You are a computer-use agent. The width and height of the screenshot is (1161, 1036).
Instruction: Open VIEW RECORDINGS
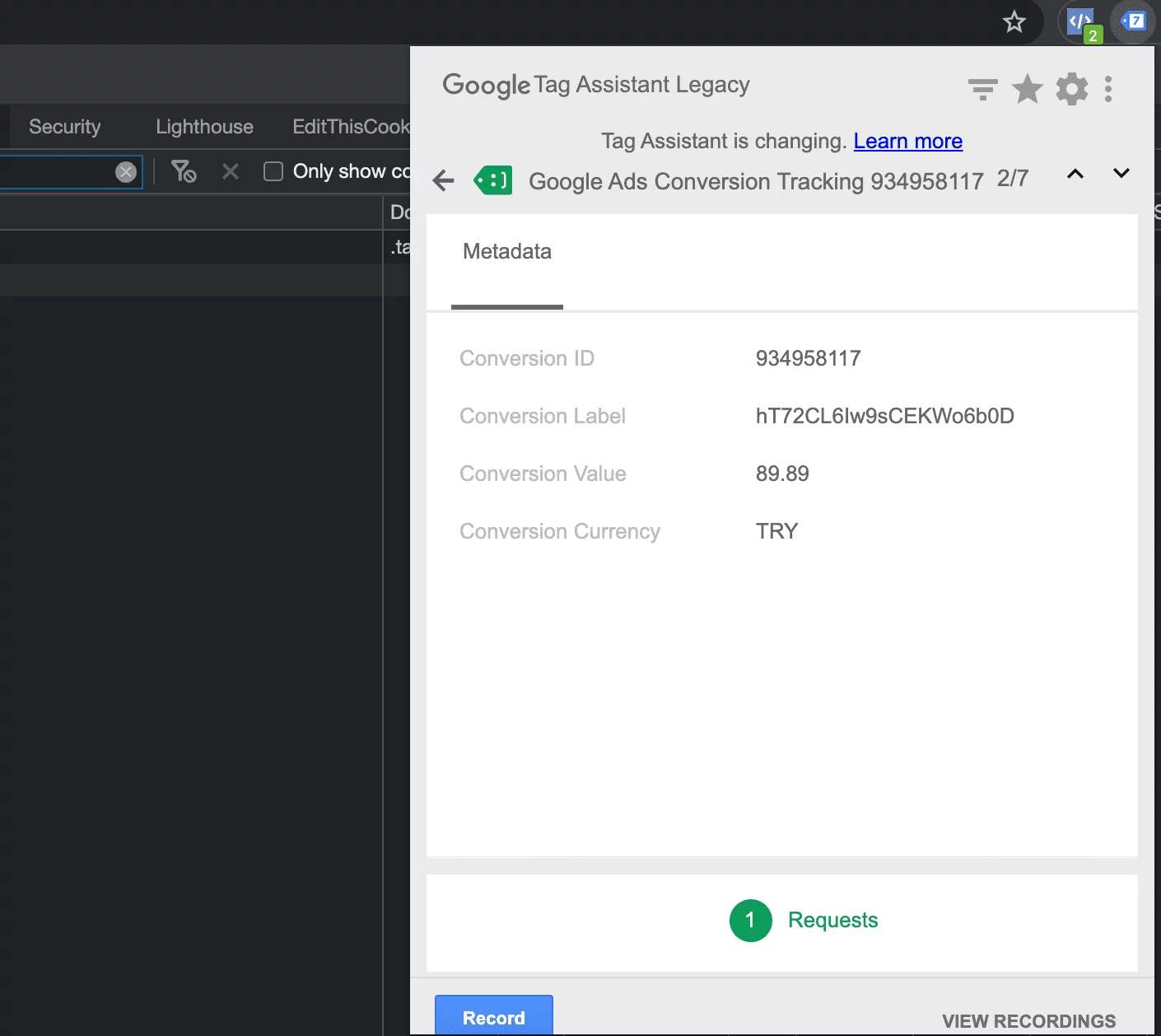click(x=1029, y=1021)
